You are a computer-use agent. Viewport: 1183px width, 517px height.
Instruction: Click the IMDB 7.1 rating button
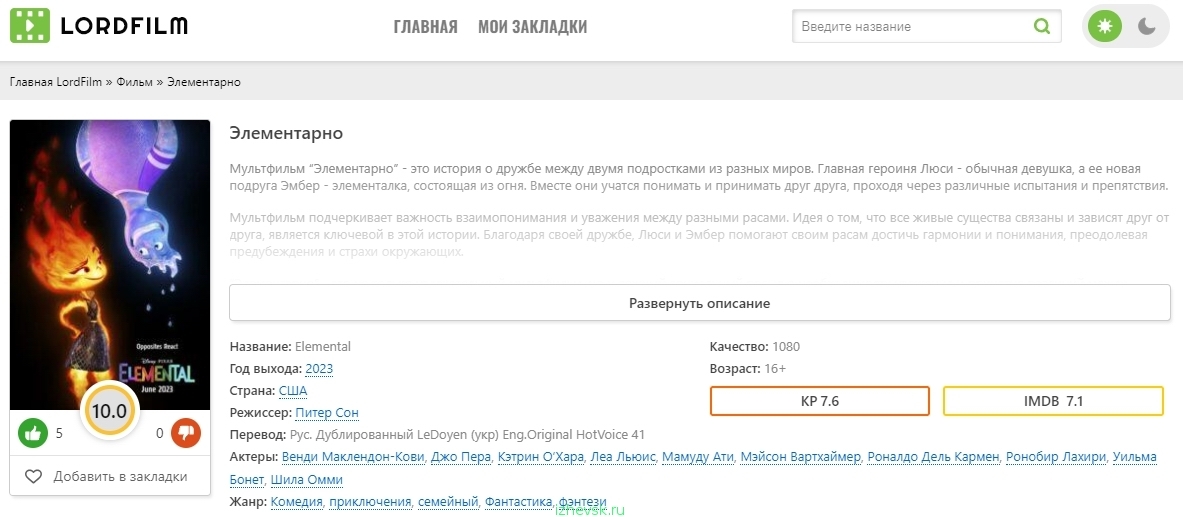1053,401
